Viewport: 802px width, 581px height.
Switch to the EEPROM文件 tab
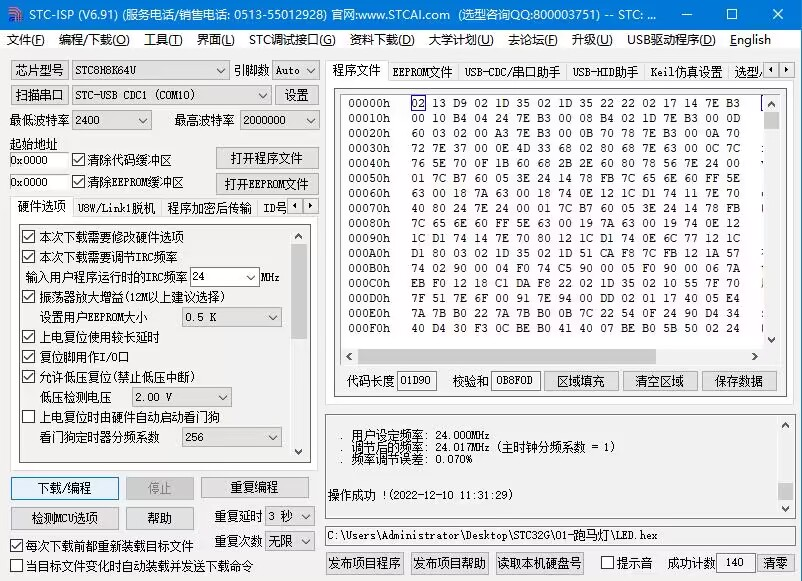[421, 72]
